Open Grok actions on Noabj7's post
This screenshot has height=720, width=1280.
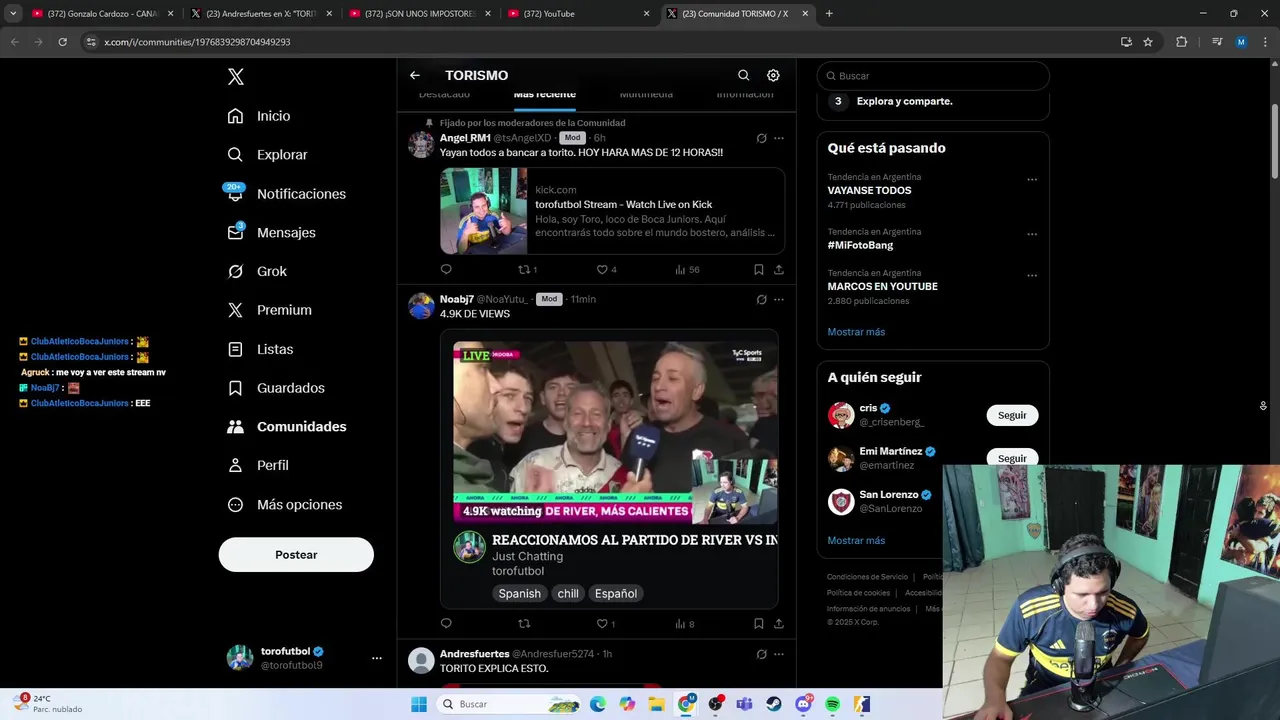click(x=761, y=299)
